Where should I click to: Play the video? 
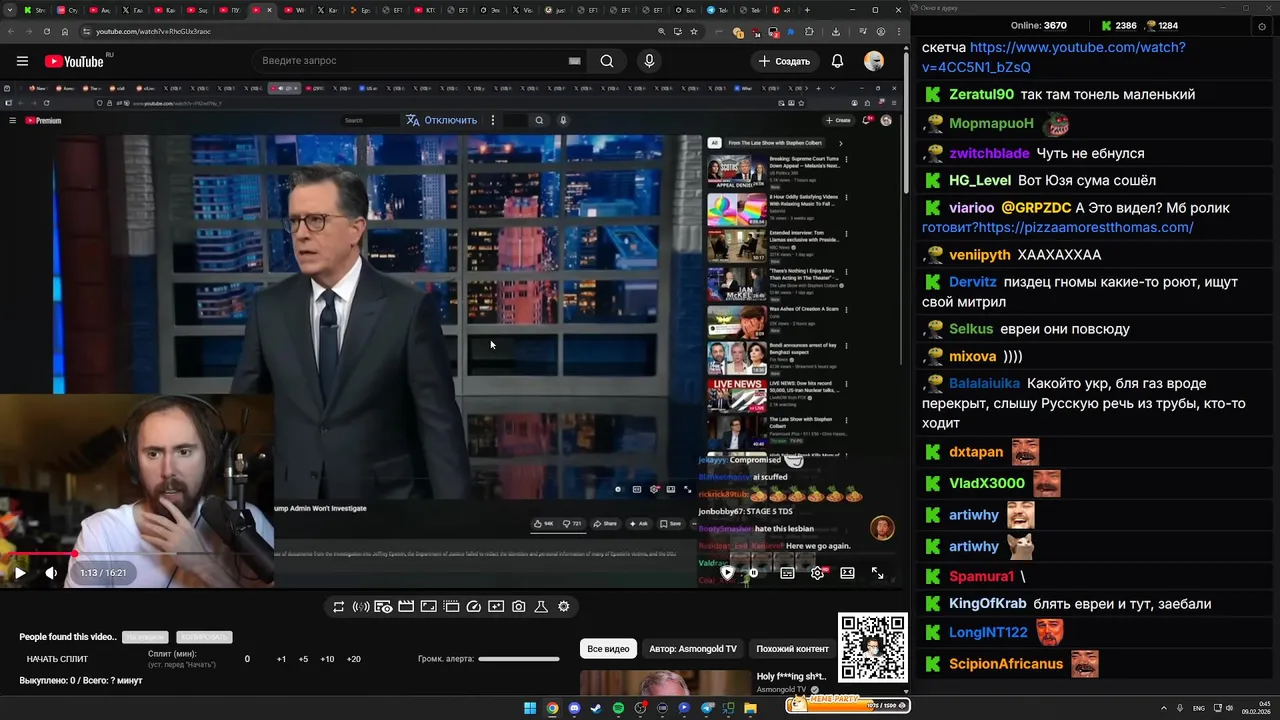coord(19,573)
